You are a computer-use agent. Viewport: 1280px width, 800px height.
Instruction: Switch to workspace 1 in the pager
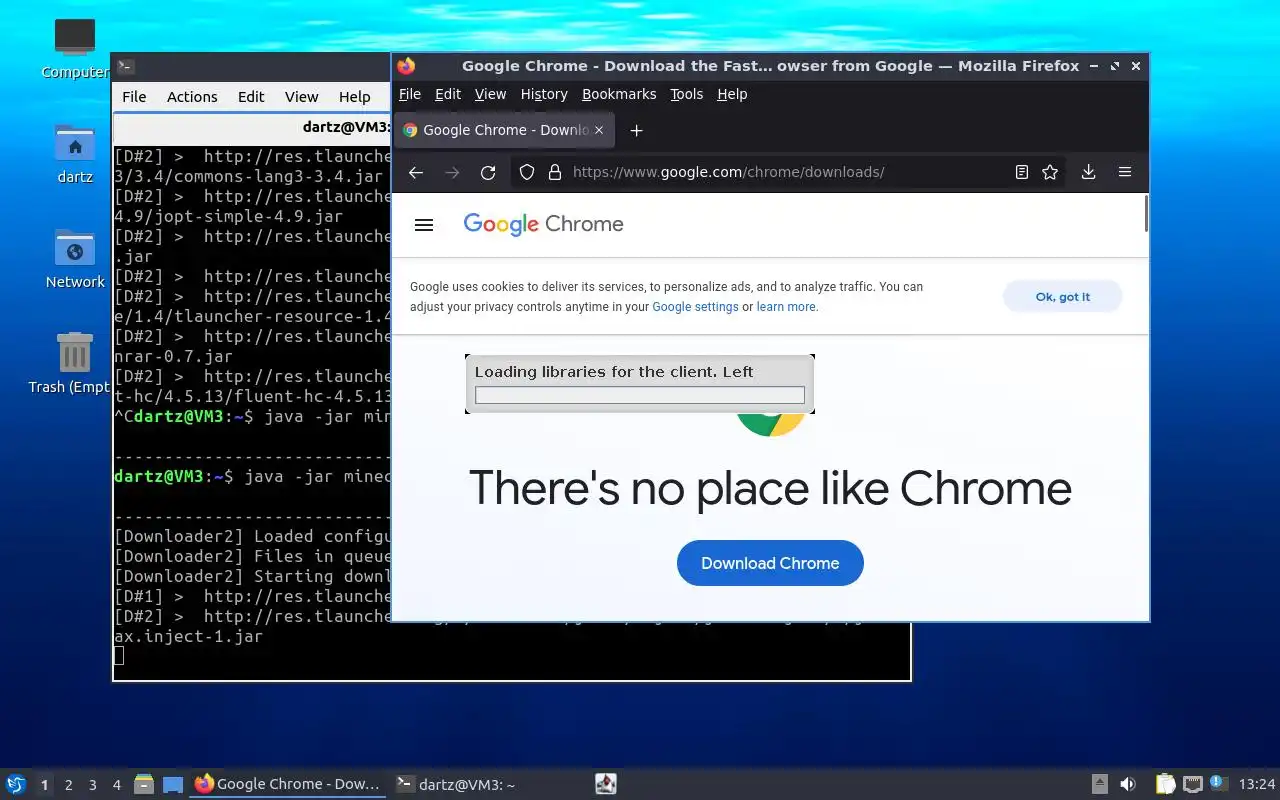(x=44, y=785)
